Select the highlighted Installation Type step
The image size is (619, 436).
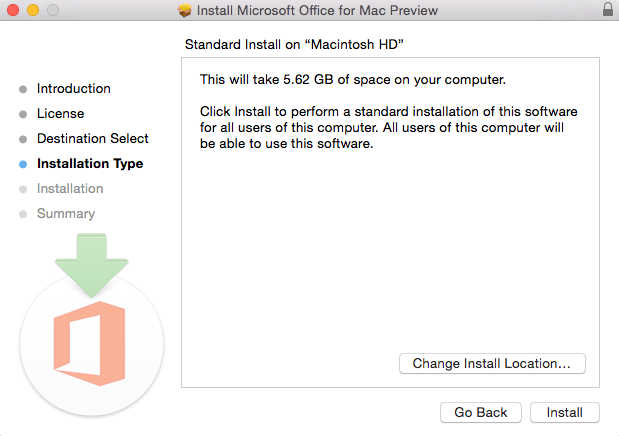(x=90, y=164)
